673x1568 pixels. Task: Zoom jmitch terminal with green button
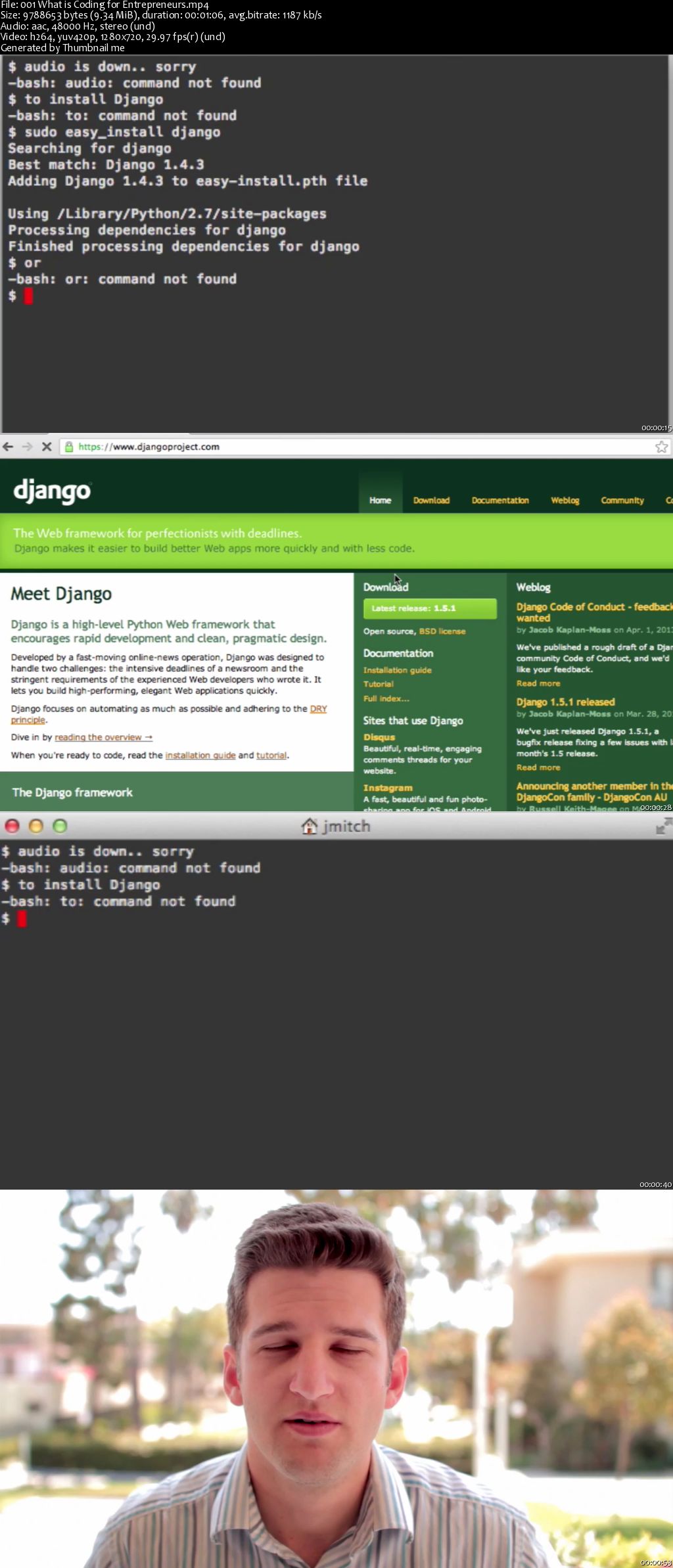(60, 826)
